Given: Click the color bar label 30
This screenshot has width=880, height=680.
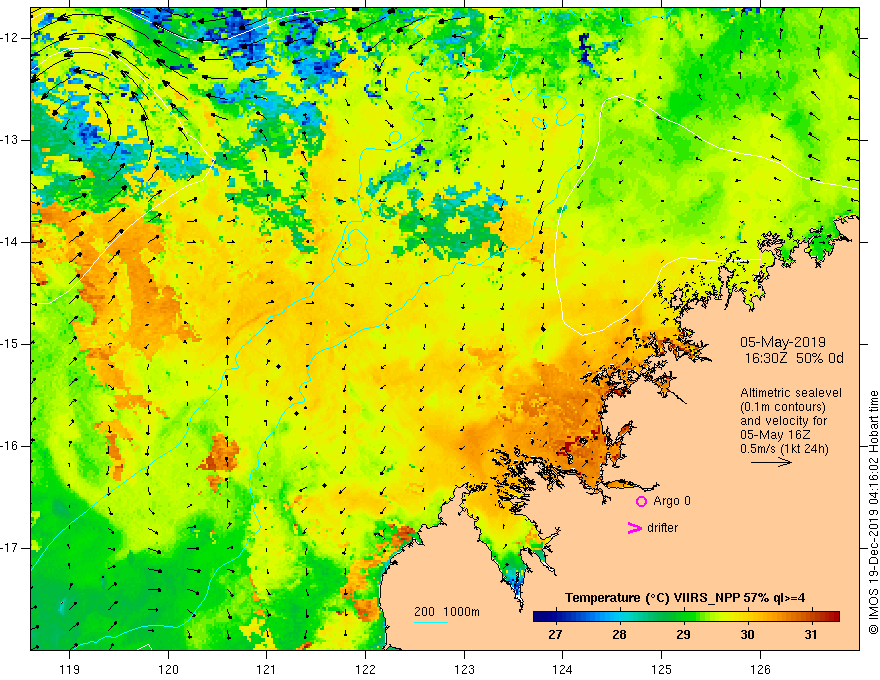Looking at the screenshot, I should pos(747,635).
